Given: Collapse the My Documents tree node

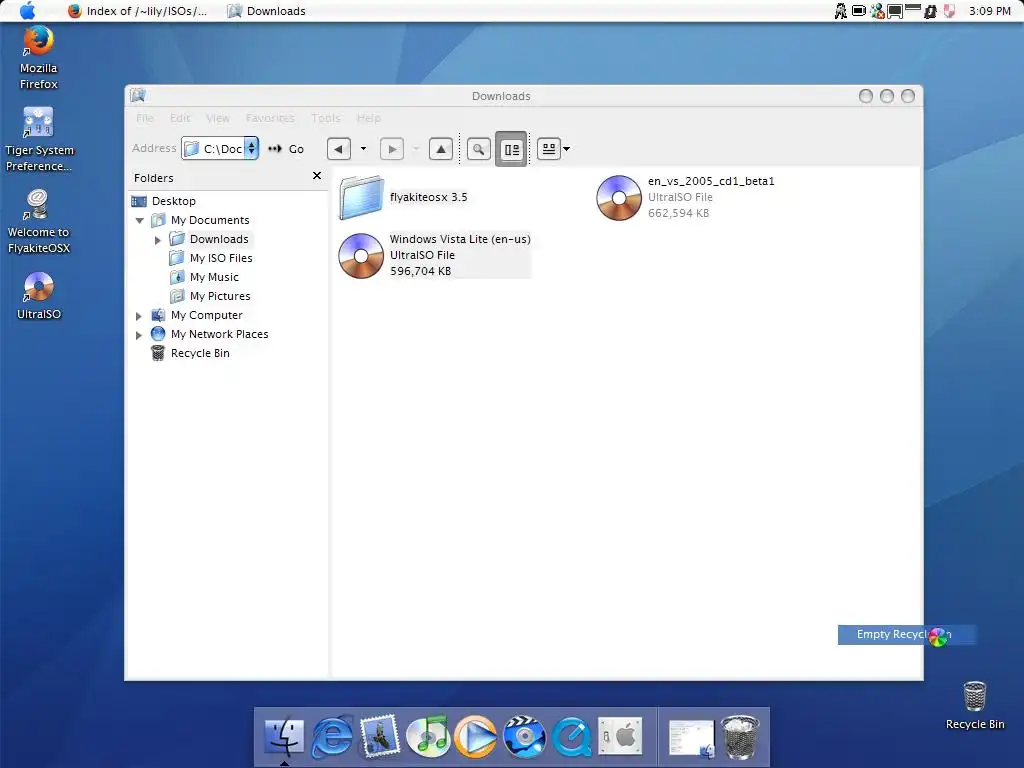Looking at the screenshot, I should coord(139,221).
